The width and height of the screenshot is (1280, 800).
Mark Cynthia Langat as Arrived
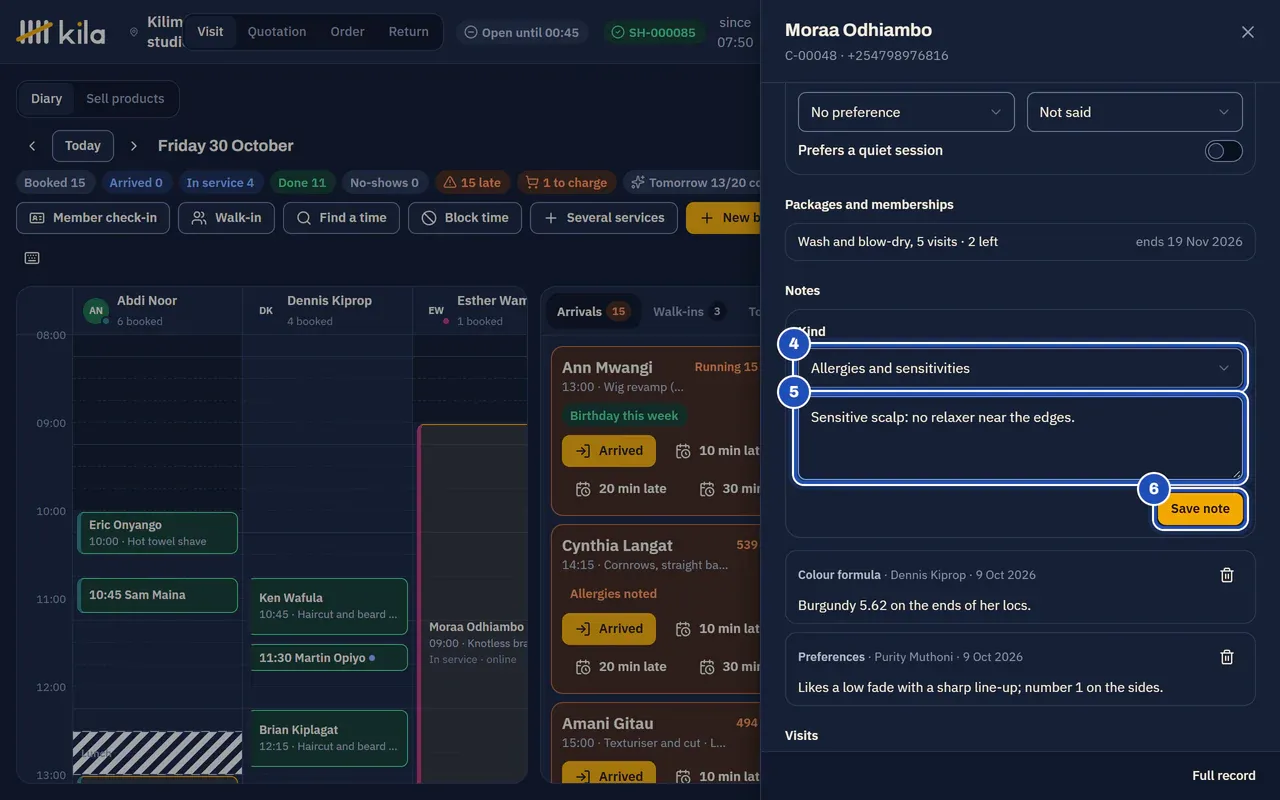point(609,629)
